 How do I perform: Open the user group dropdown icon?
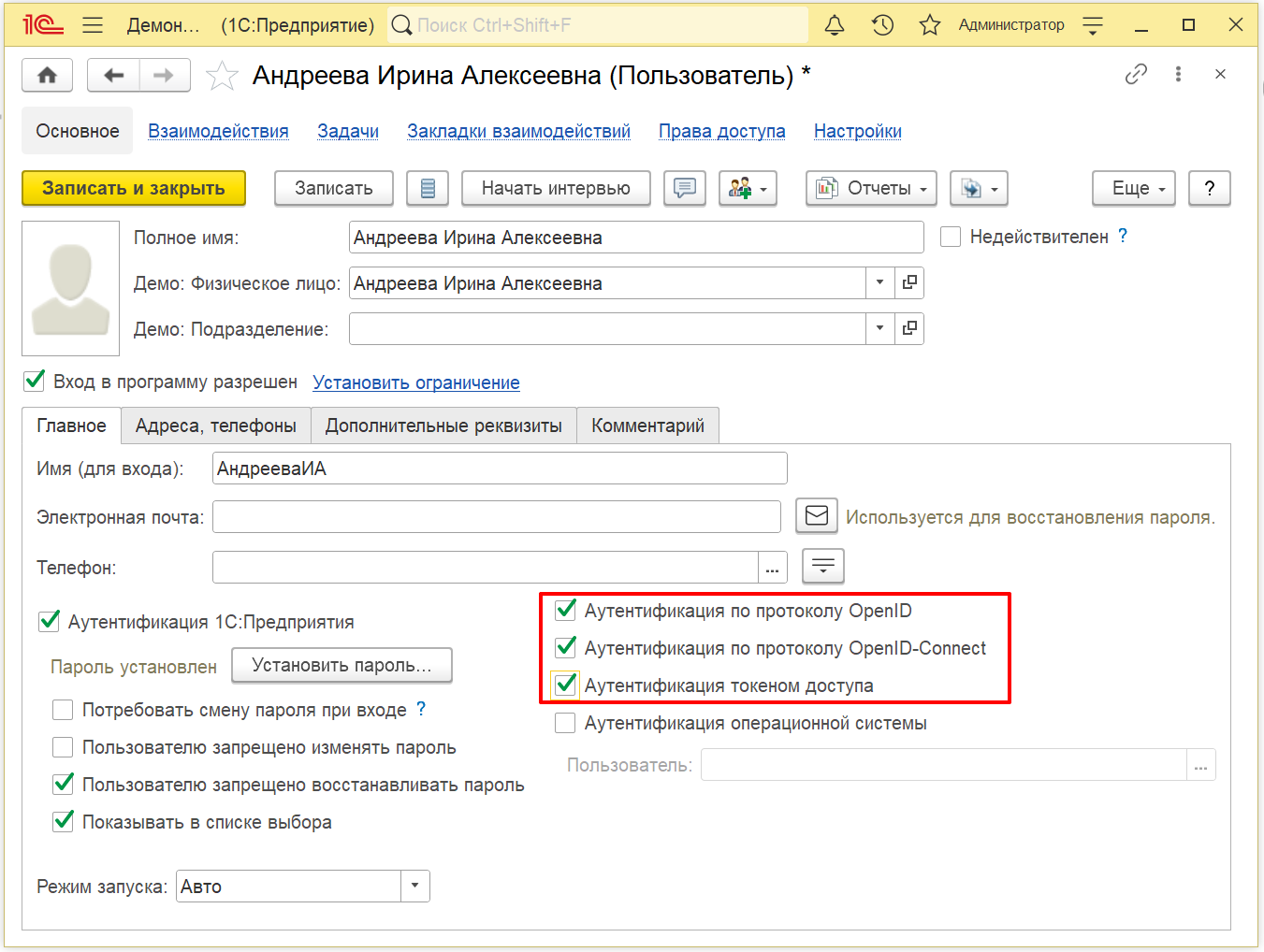tap(748, 188)
